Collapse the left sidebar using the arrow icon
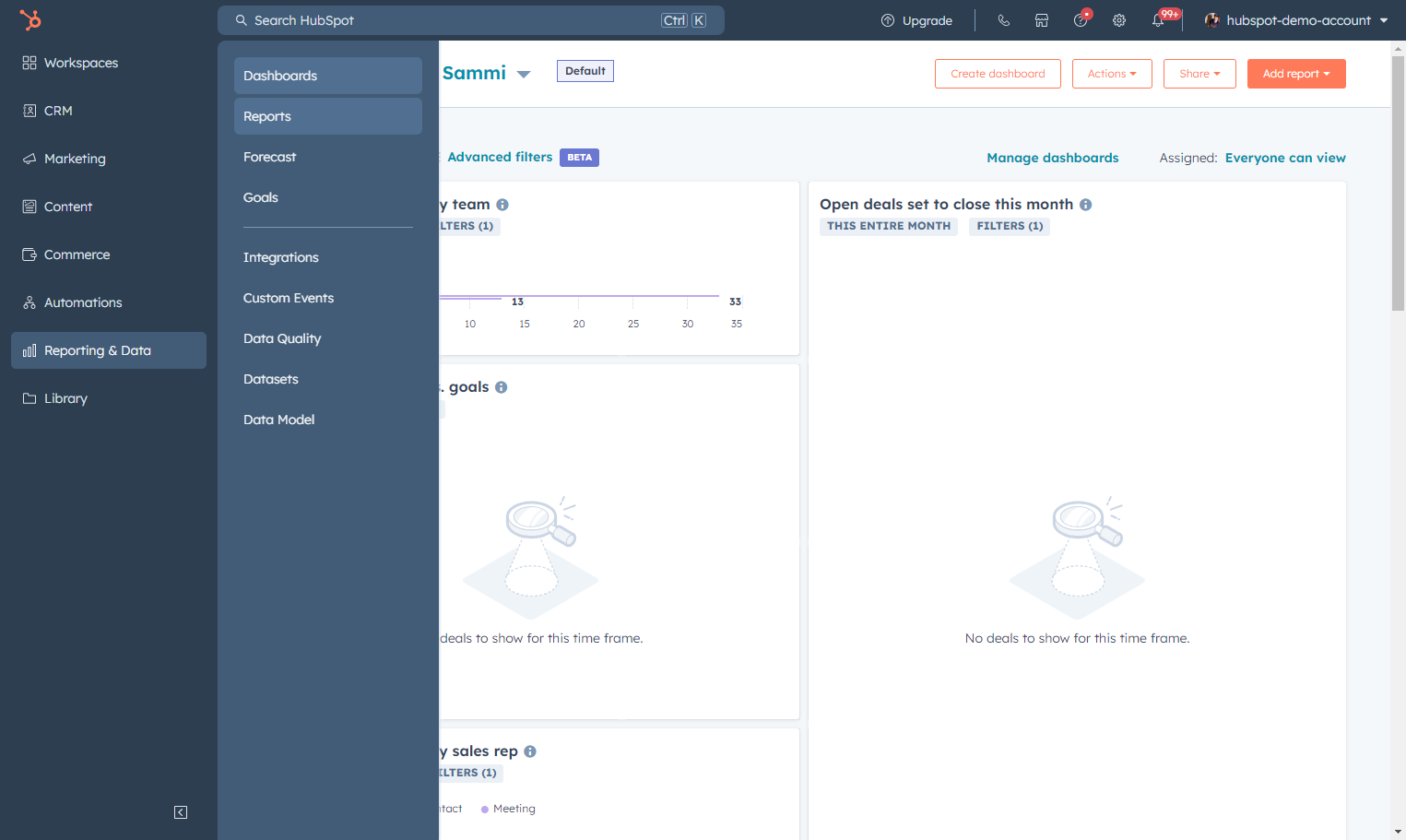 [181, 812]
